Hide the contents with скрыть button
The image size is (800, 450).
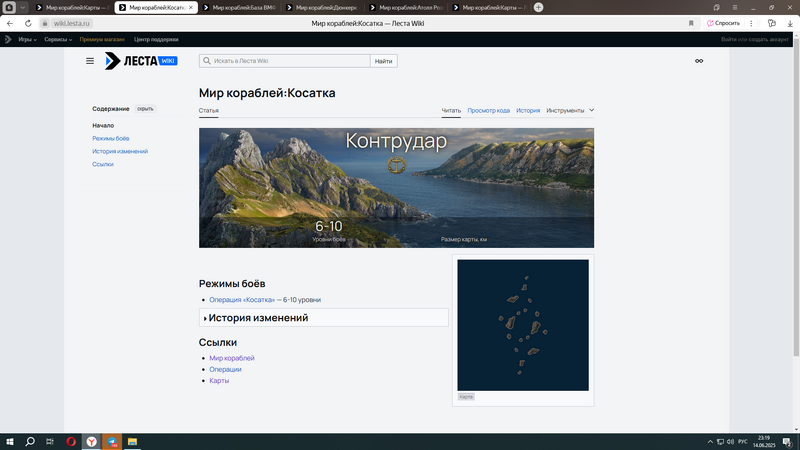(145, 109)
